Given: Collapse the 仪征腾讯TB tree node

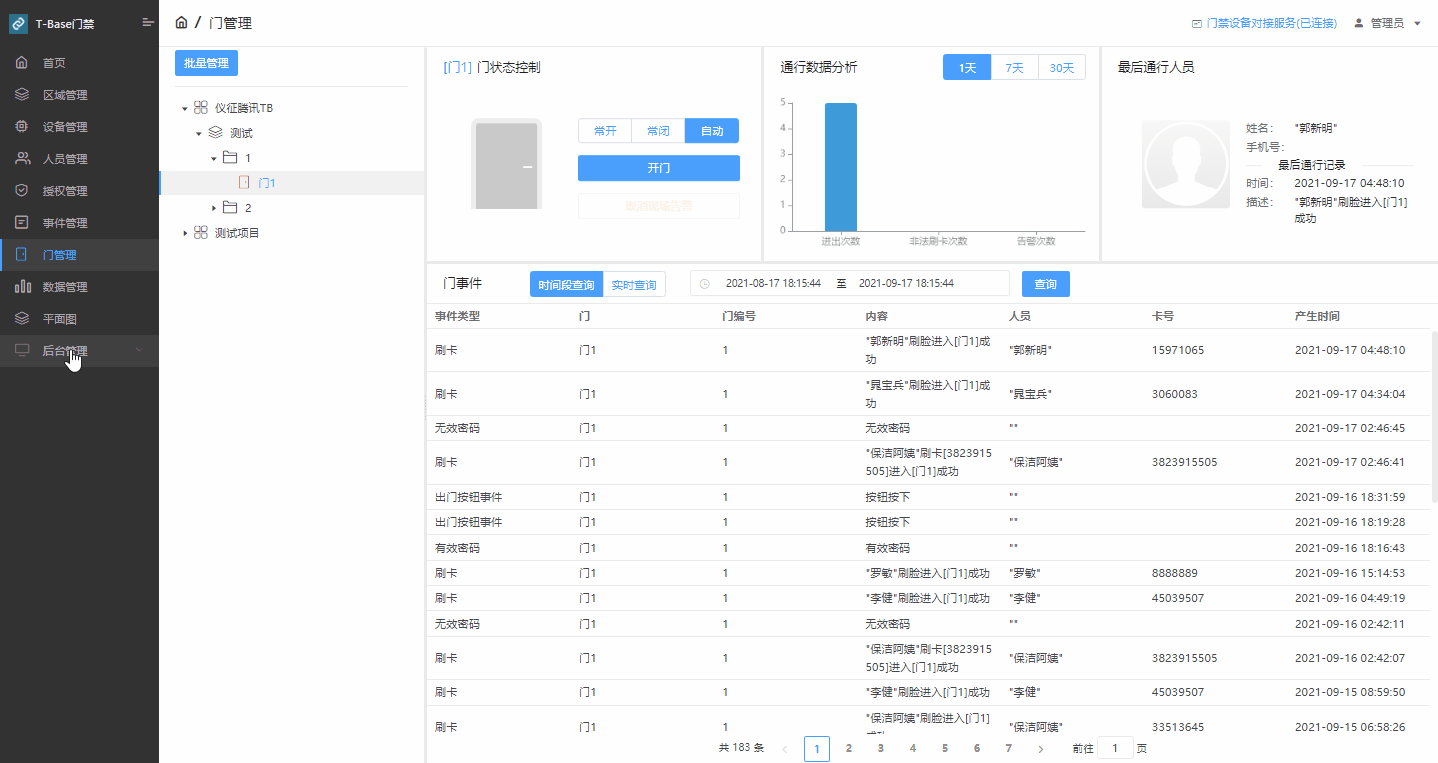Looking at the screenshot, I should coord(185,108).
